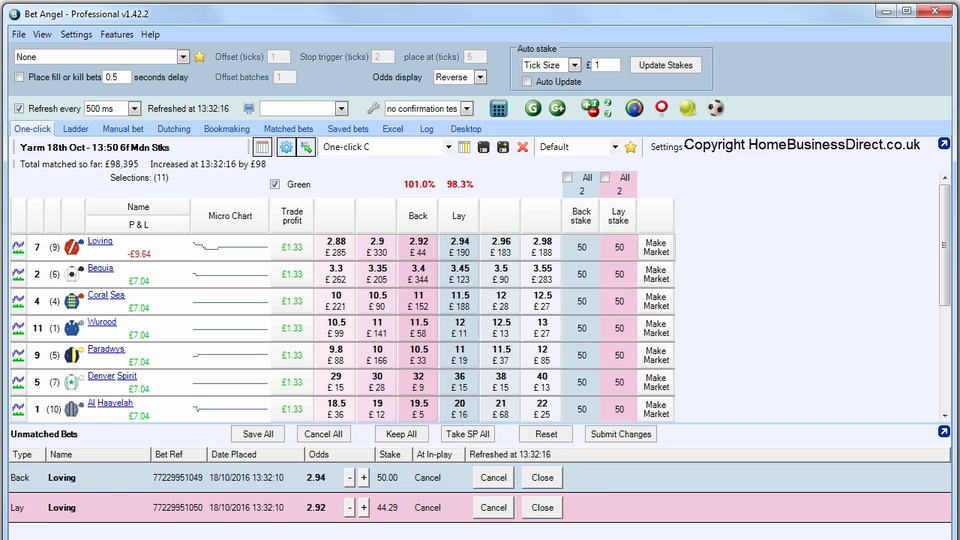Increase odds with plus on Back Loving bet
The width and height of the screenshot is (960, 540).
tap(364, 478)
